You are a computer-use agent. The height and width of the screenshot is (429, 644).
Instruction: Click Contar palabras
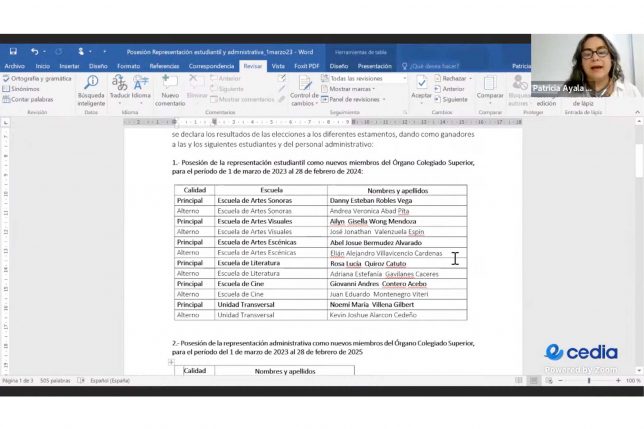(x=34, y=99)
